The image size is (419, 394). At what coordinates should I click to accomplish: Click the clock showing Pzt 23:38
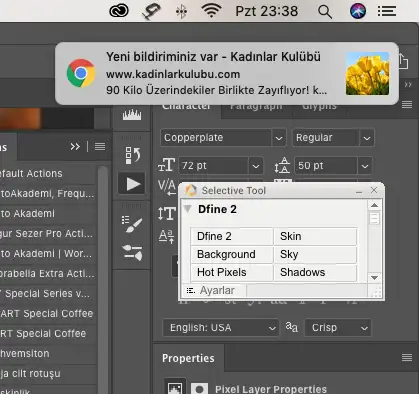click(x=267, y=11)
